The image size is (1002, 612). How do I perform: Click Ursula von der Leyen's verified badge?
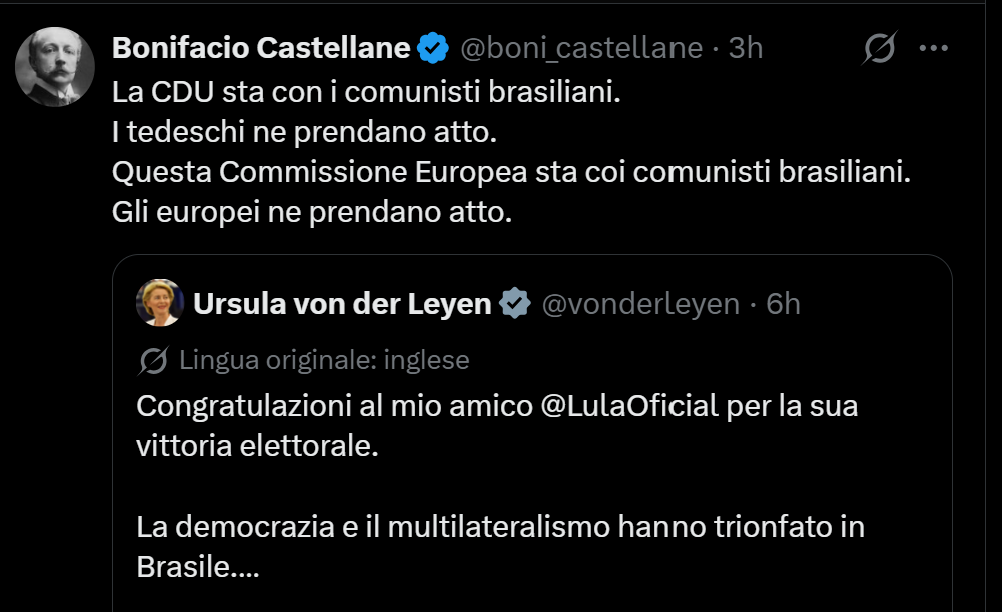coord(515,303)
